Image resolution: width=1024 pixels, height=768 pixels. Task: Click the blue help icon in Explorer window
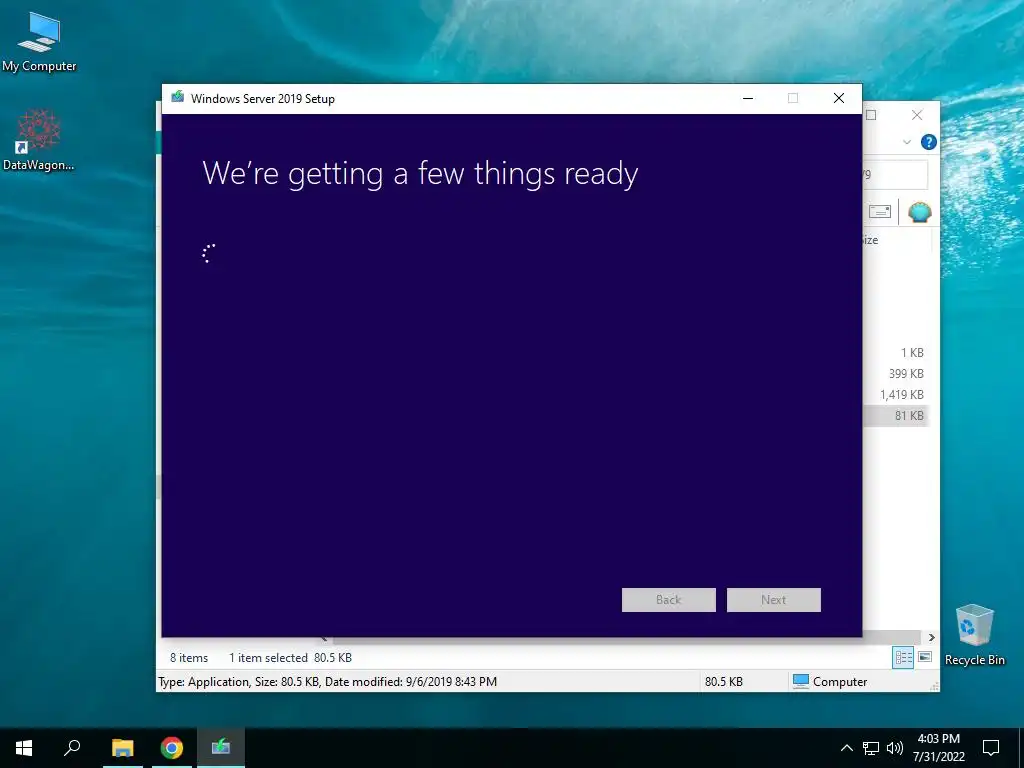coord(928,142)
